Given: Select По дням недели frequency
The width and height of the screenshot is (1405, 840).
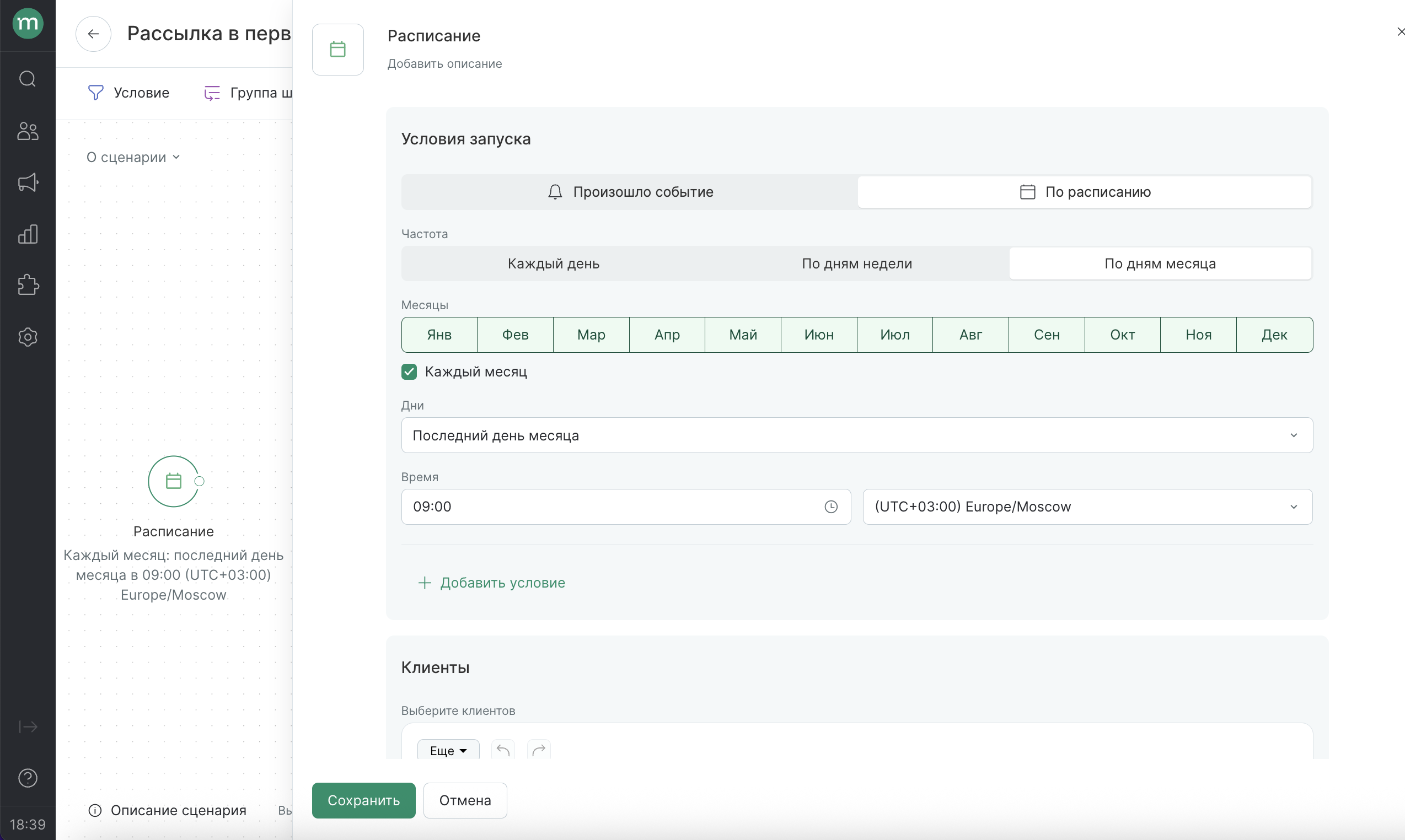Looking at the screenshot, I should pyautogui.click(x=857, y=264).
